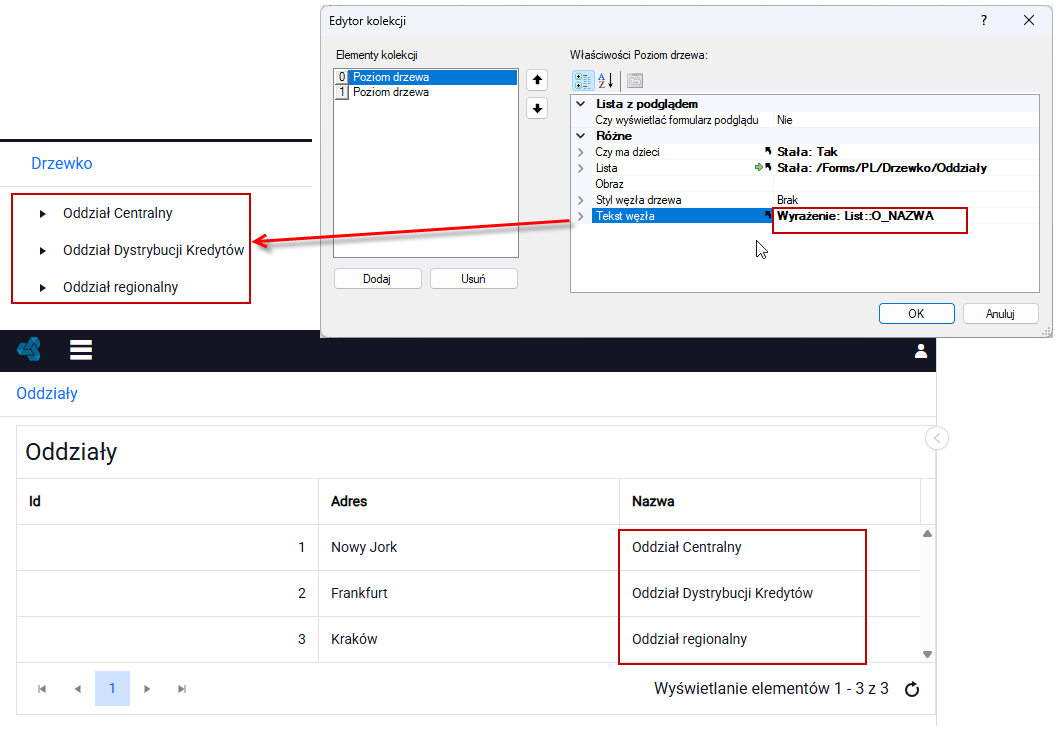Sort properties alphabetically
This screenshot has height=730, width=1060.
pos(606,80)
